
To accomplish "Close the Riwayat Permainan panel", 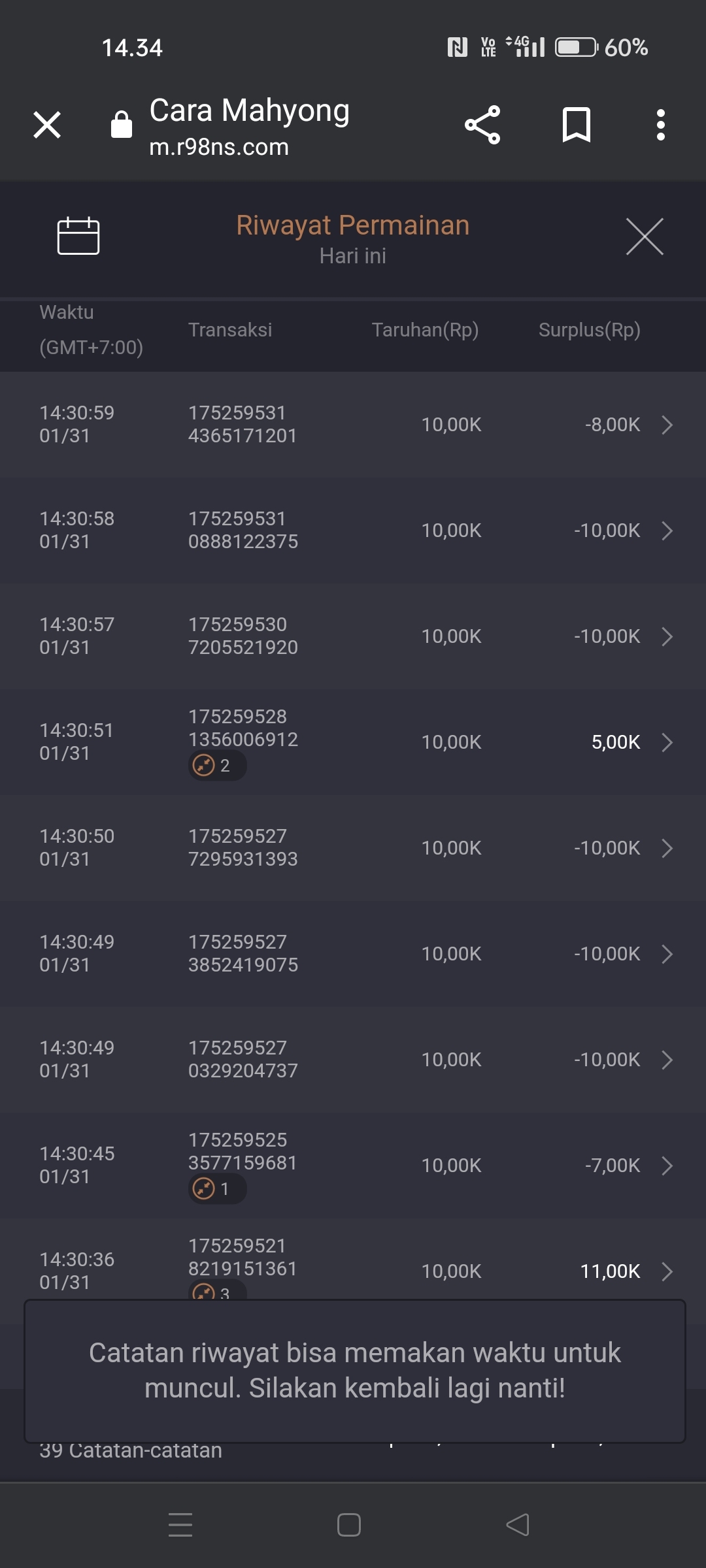I will point(645,237).
